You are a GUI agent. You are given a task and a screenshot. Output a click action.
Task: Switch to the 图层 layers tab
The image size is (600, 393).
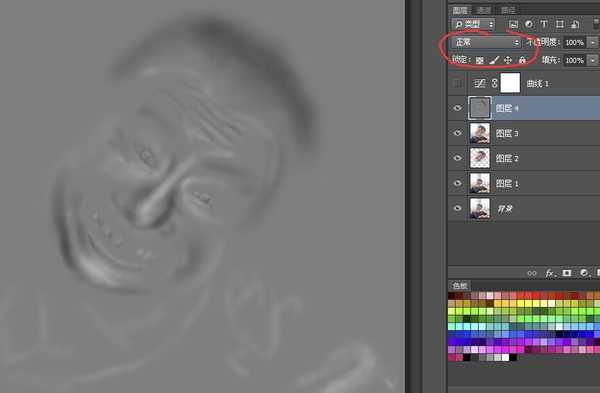(x=460, y=10)
